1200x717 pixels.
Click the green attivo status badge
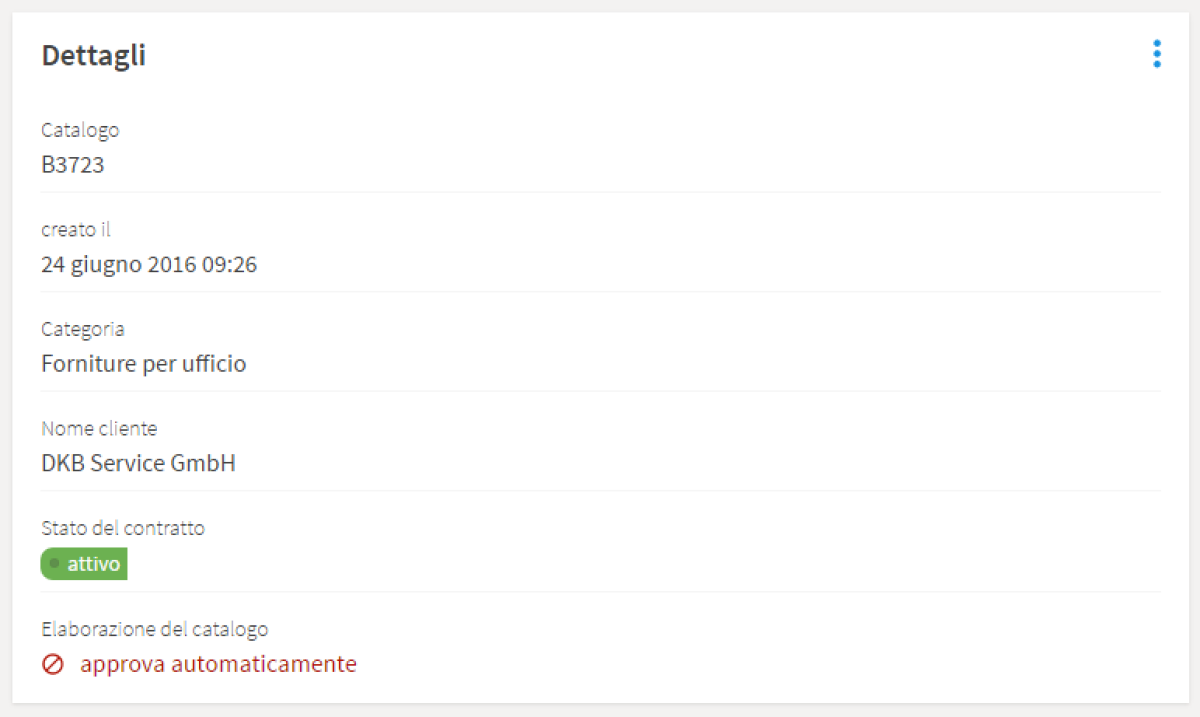[84, 564]
